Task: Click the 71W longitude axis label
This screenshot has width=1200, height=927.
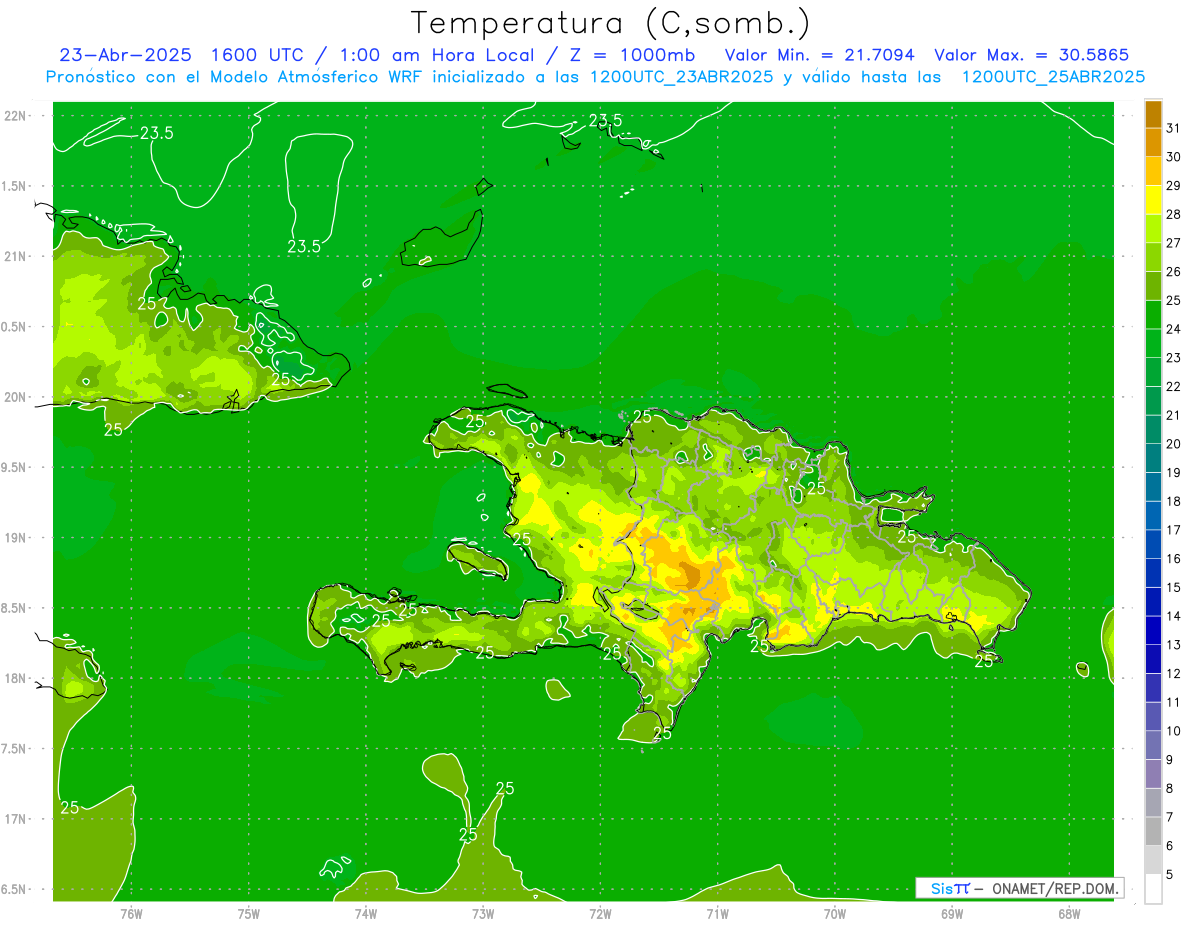Action: coord(717,914)
